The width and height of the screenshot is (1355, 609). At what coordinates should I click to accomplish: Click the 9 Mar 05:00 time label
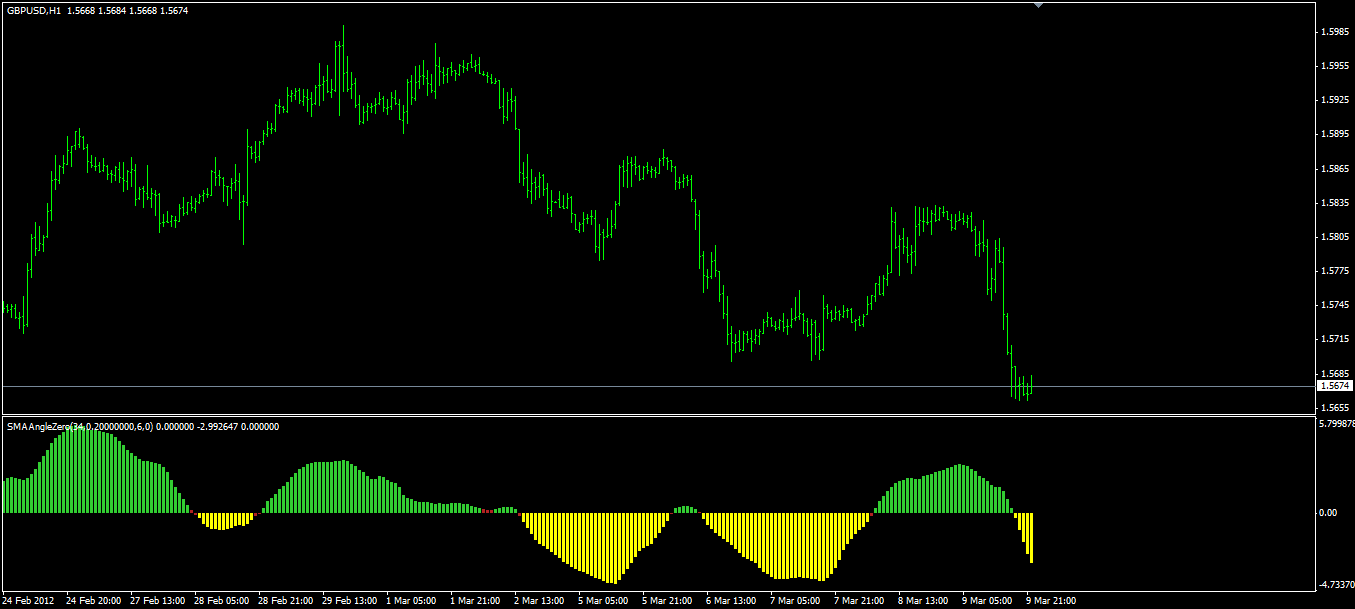(988, 601)
